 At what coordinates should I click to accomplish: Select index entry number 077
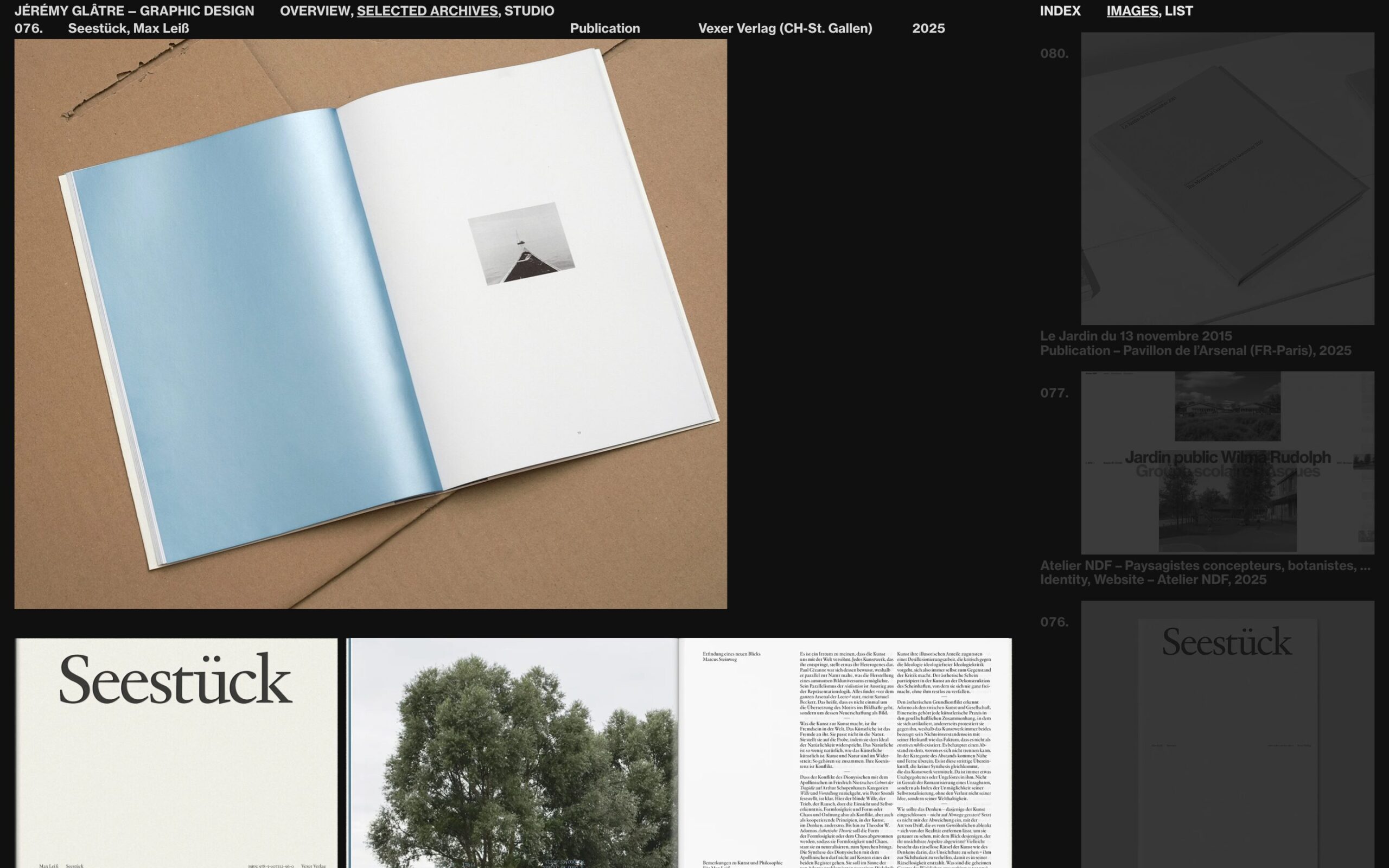[x=1054, y=393]
